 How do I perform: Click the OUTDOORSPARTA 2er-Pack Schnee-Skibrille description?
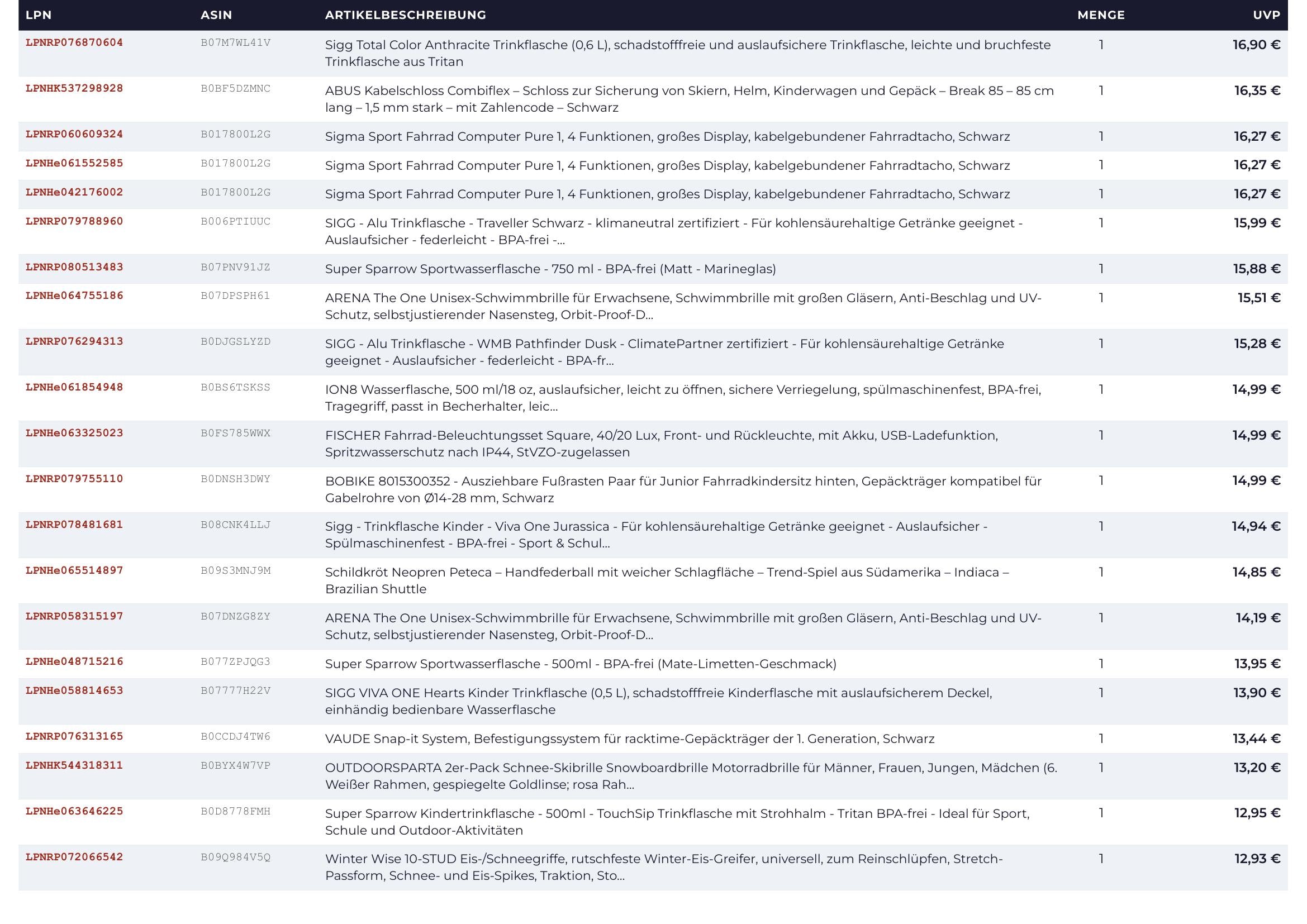click(x=691, y=776)
